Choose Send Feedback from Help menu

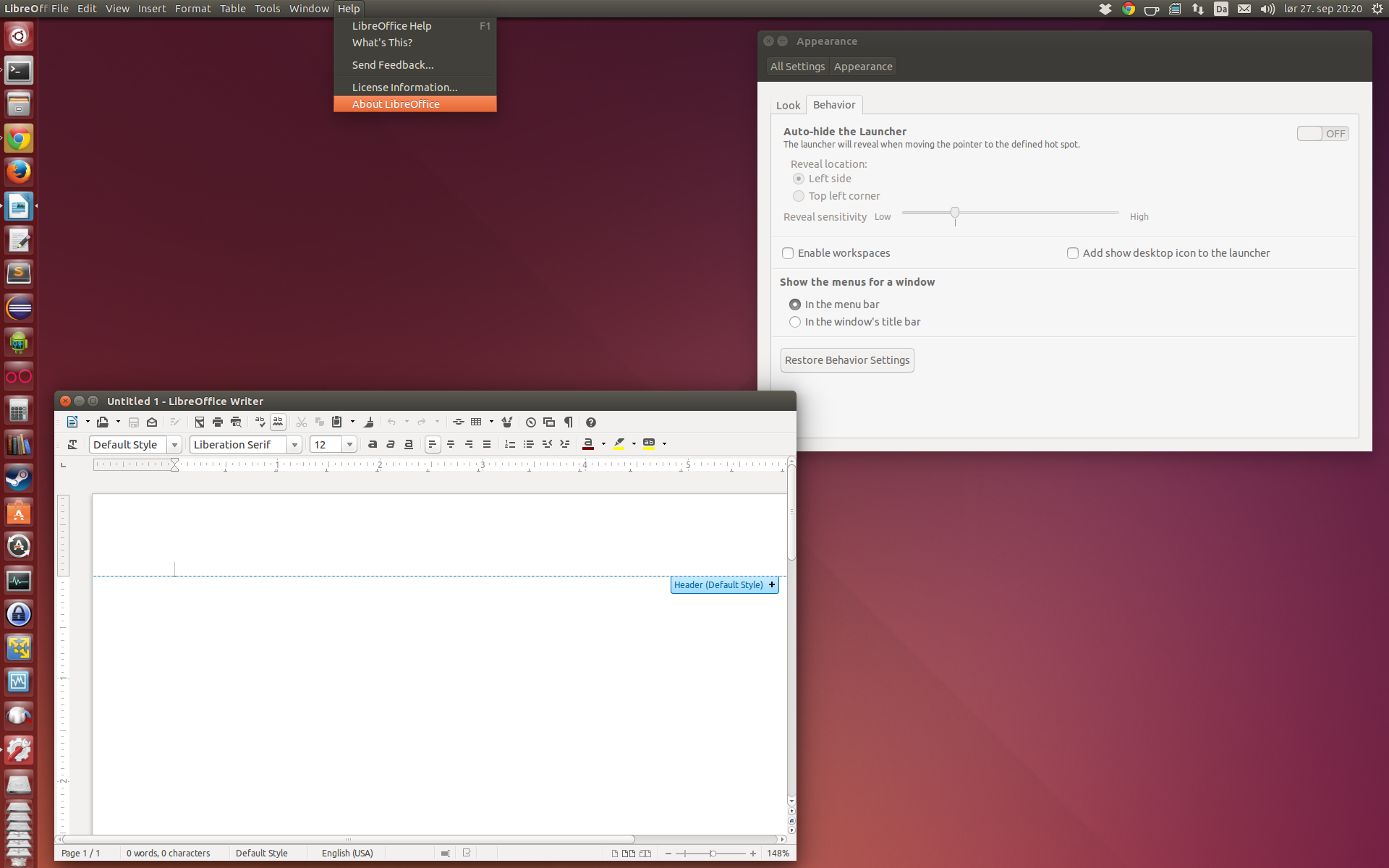click(415, 65)
